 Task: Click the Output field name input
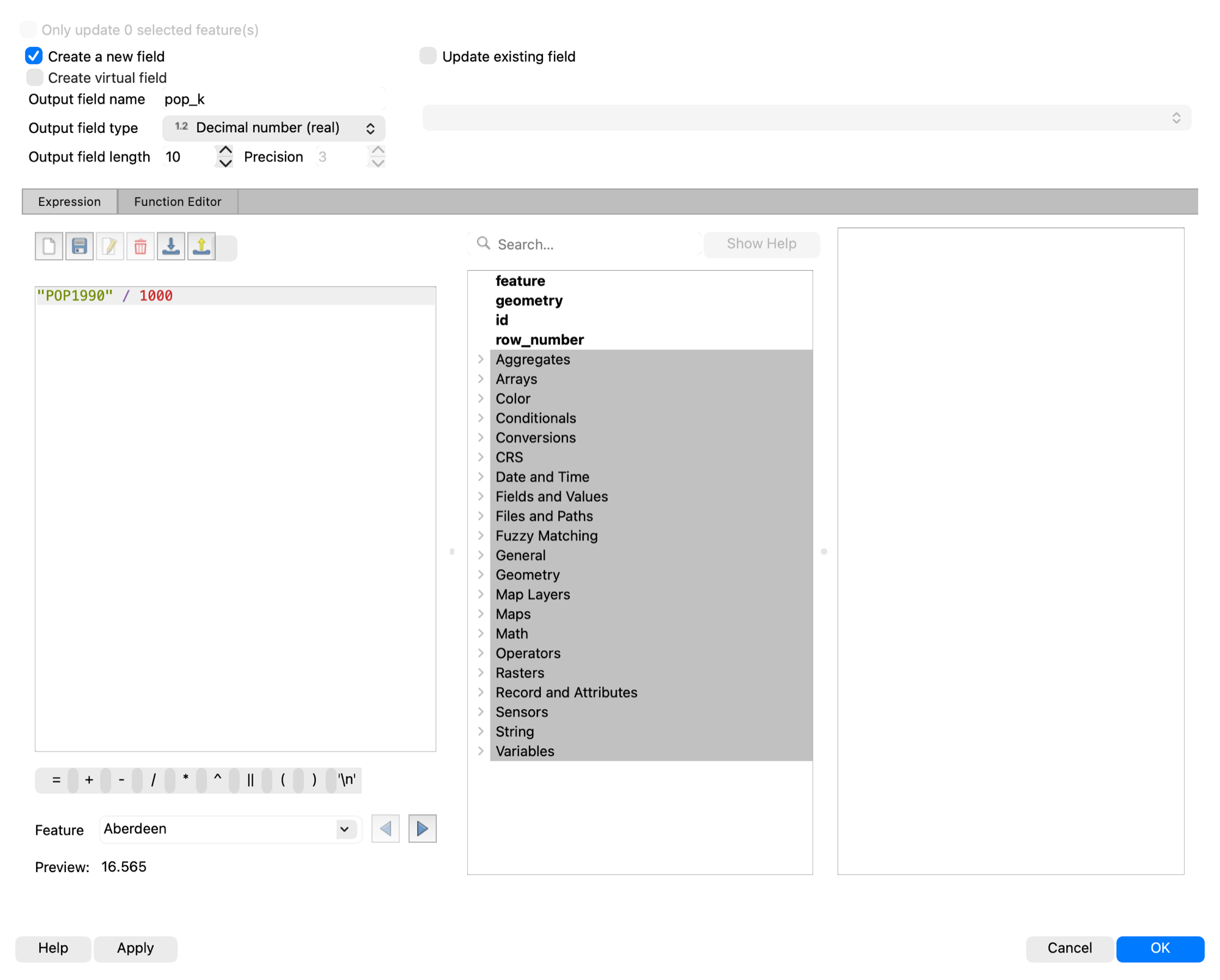tap(274, 99)
